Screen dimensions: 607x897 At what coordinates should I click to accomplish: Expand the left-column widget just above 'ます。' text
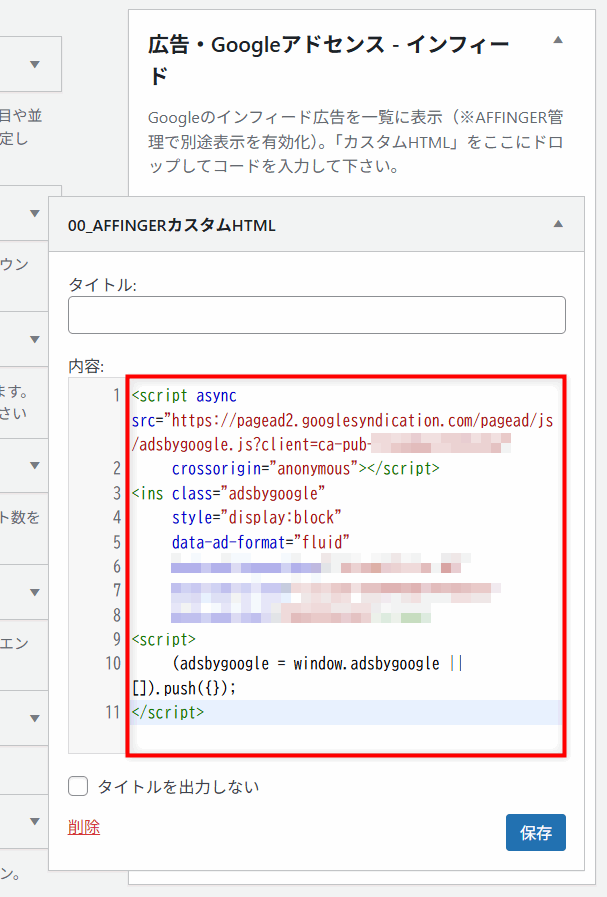tap(35, 339)
